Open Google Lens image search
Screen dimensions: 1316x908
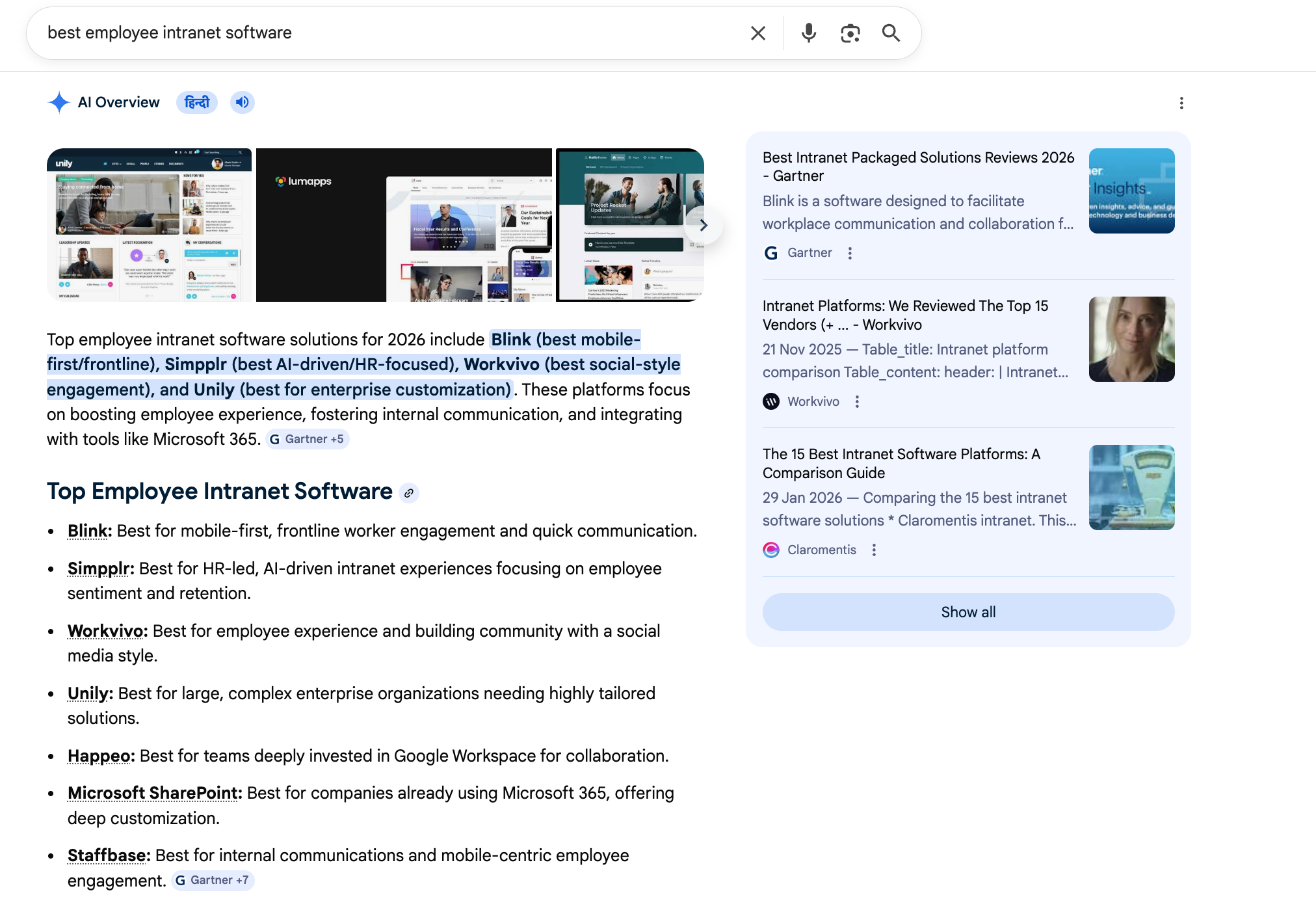coord(850,33)
